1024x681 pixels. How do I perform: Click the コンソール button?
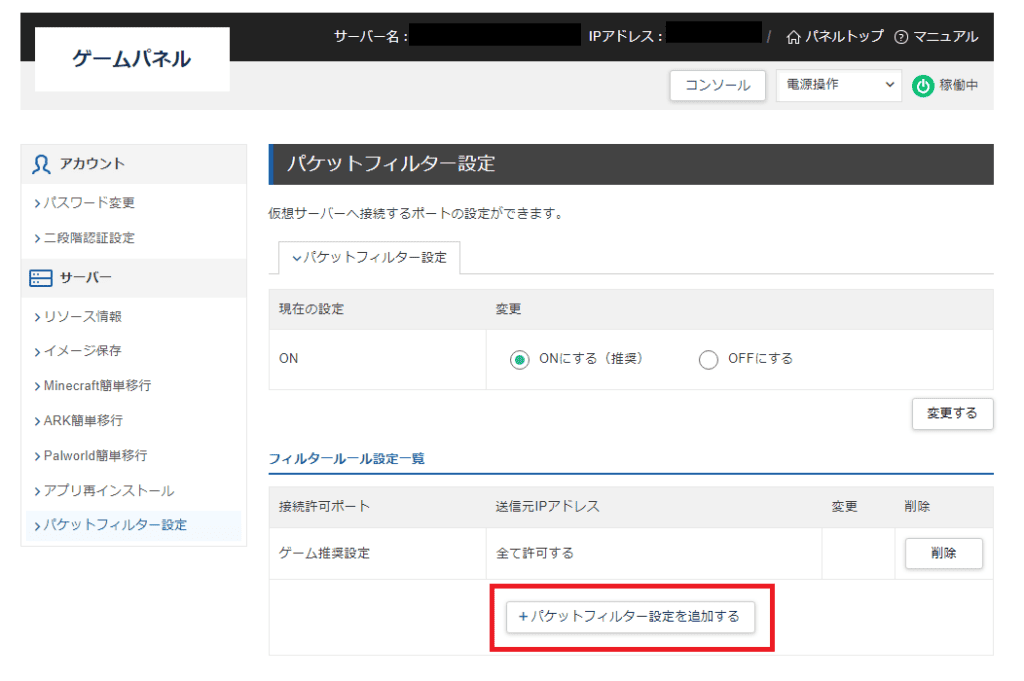(x=717, y=86)
